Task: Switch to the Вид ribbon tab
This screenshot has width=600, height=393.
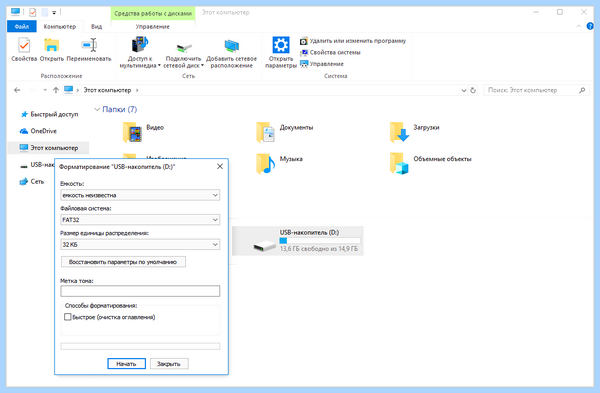Action: click(x=96, y=26)
